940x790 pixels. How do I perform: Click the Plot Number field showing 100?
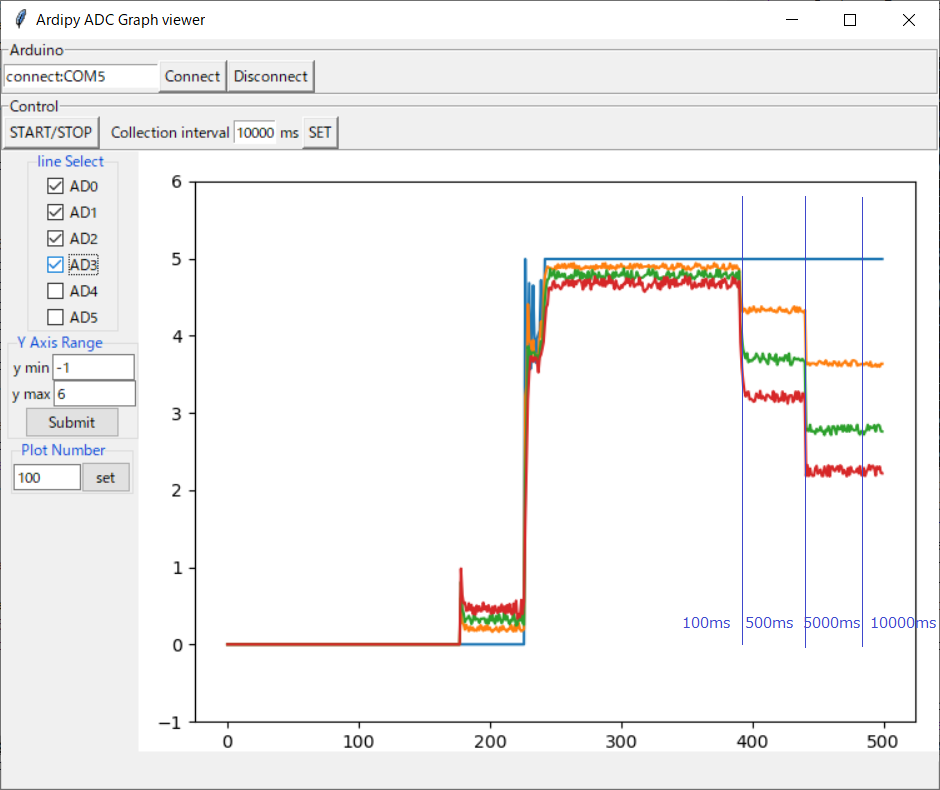point(46,477)
